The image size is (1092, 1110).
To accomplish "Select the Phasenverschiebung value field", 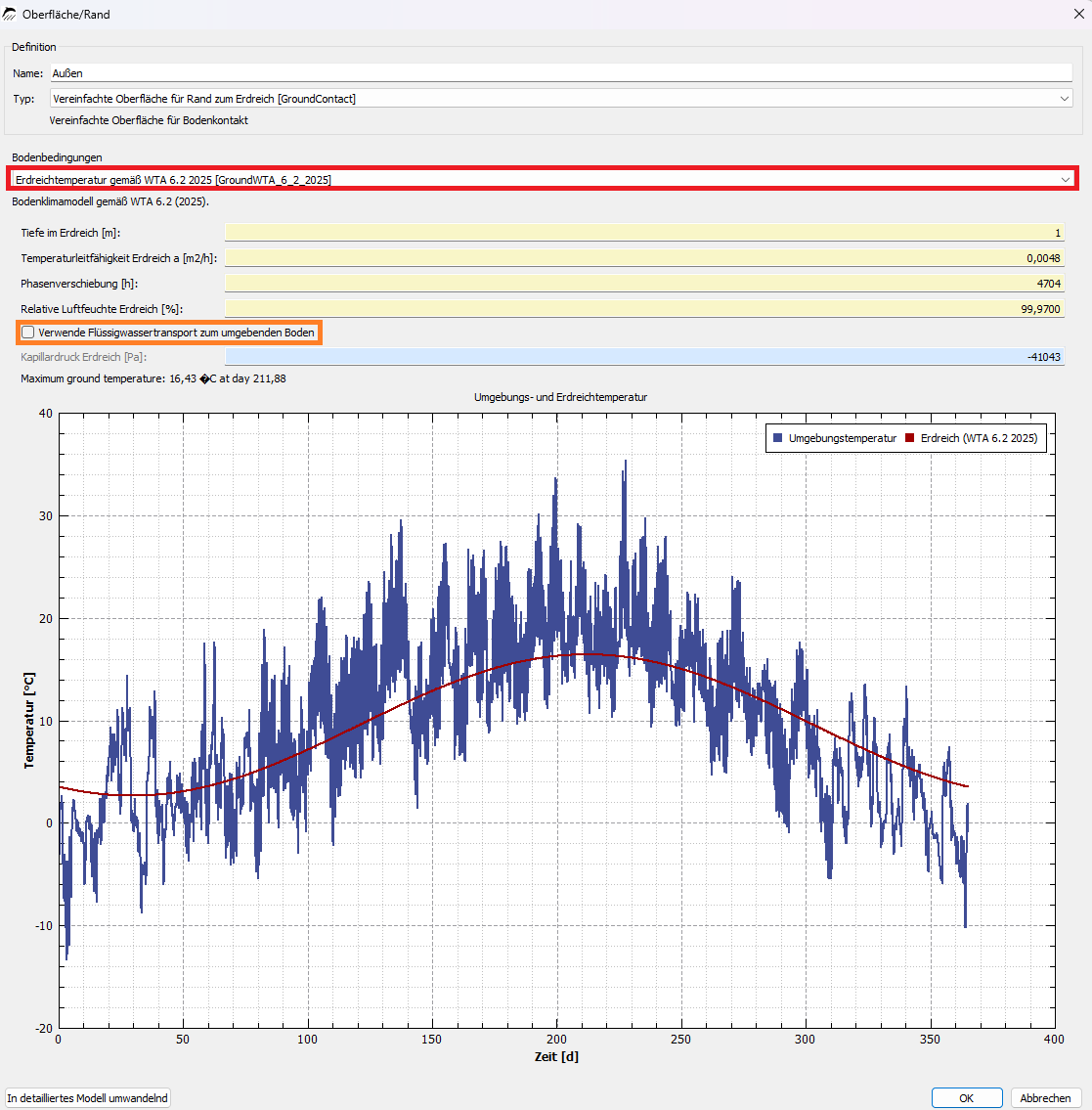I will point(644,284).
